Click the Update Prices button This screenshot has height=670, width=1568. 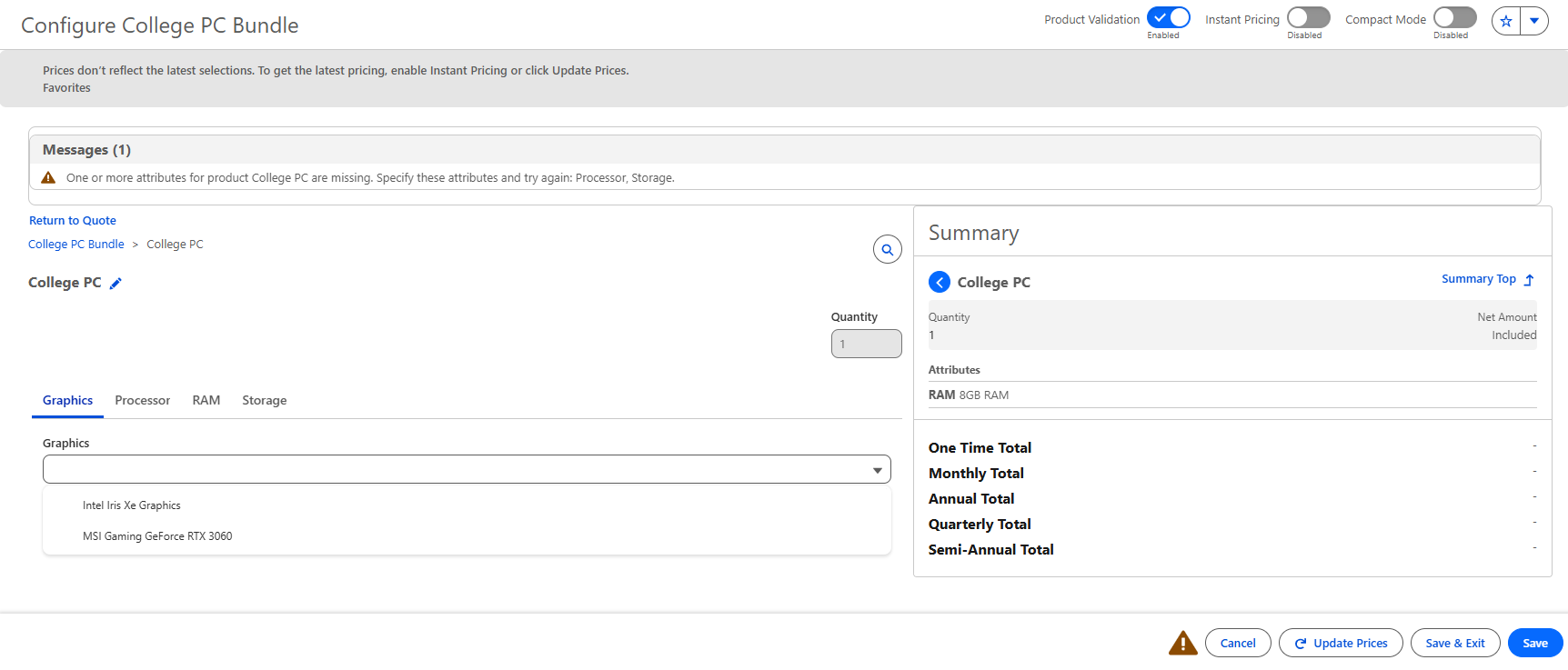[x=1341, y=643]
